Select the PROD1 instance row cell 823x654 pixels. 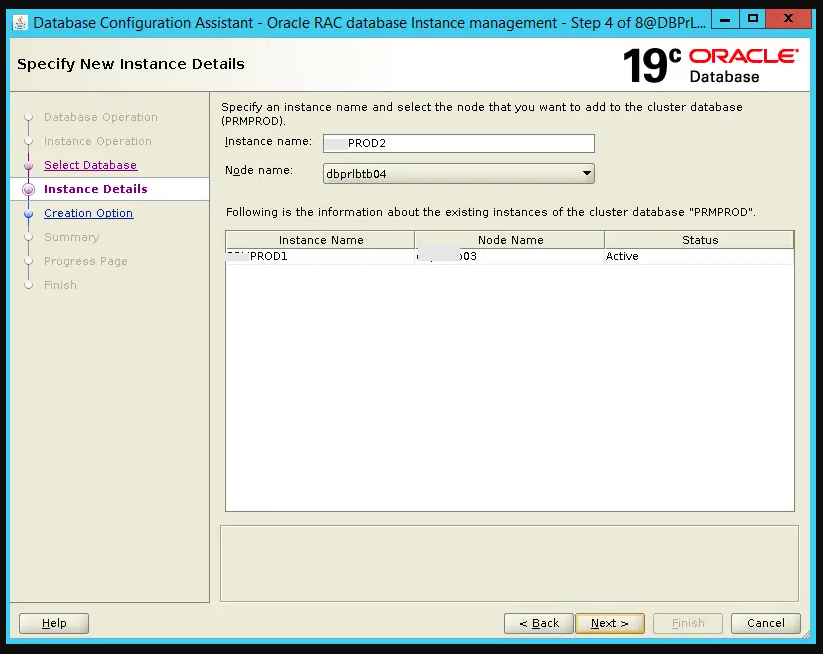pos(320,256)
